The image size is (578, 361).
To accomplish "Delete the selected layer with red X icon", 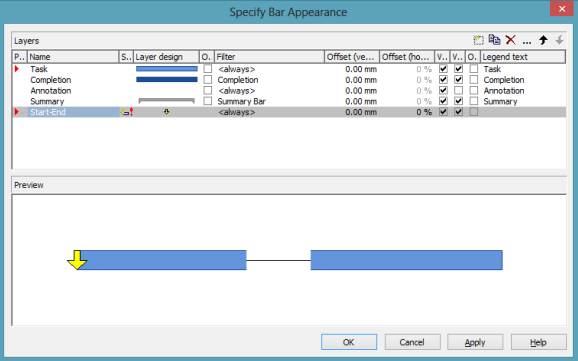I will (x=511, y=40).
